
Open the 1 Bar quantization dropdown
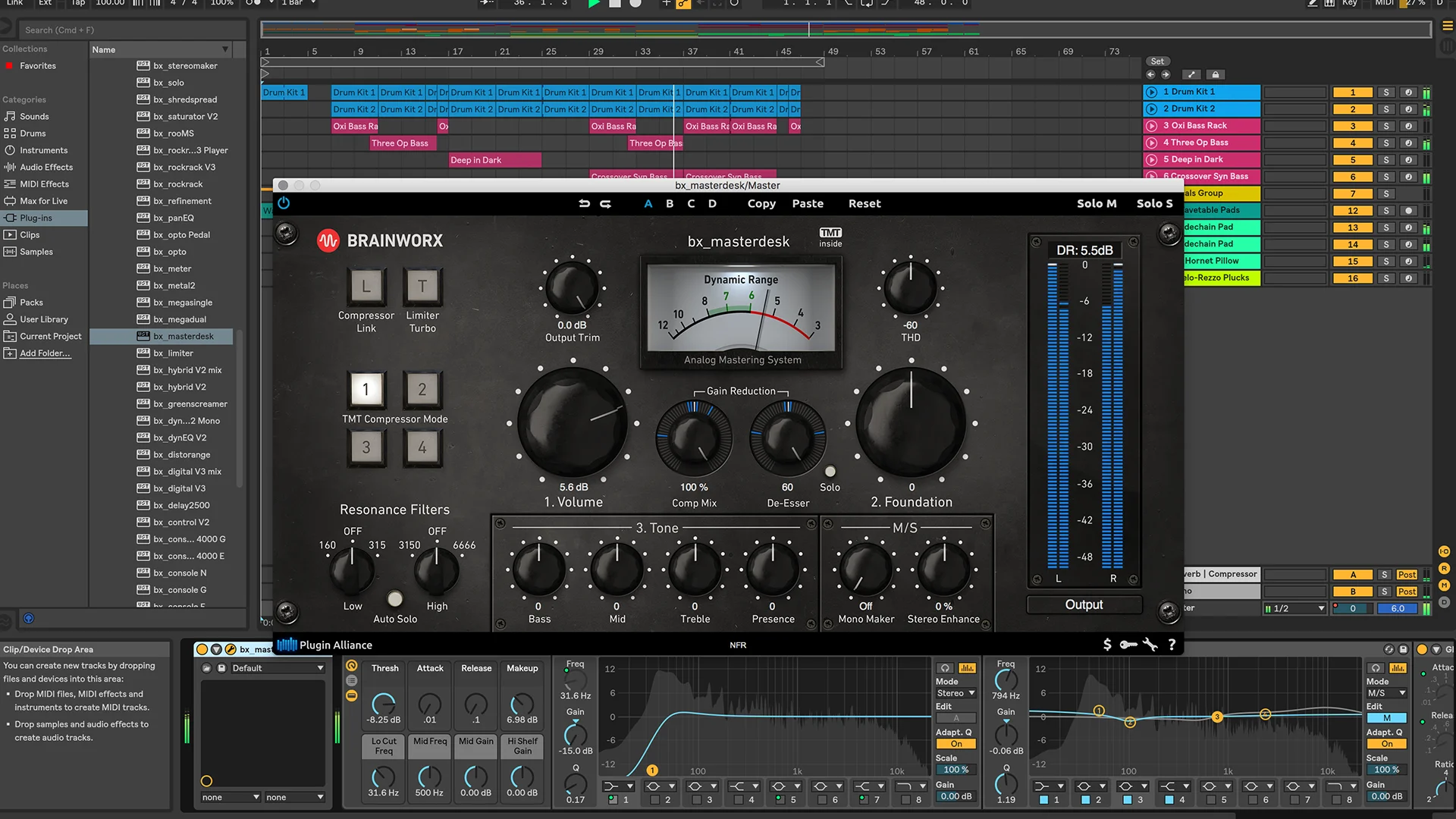(299, 3)
